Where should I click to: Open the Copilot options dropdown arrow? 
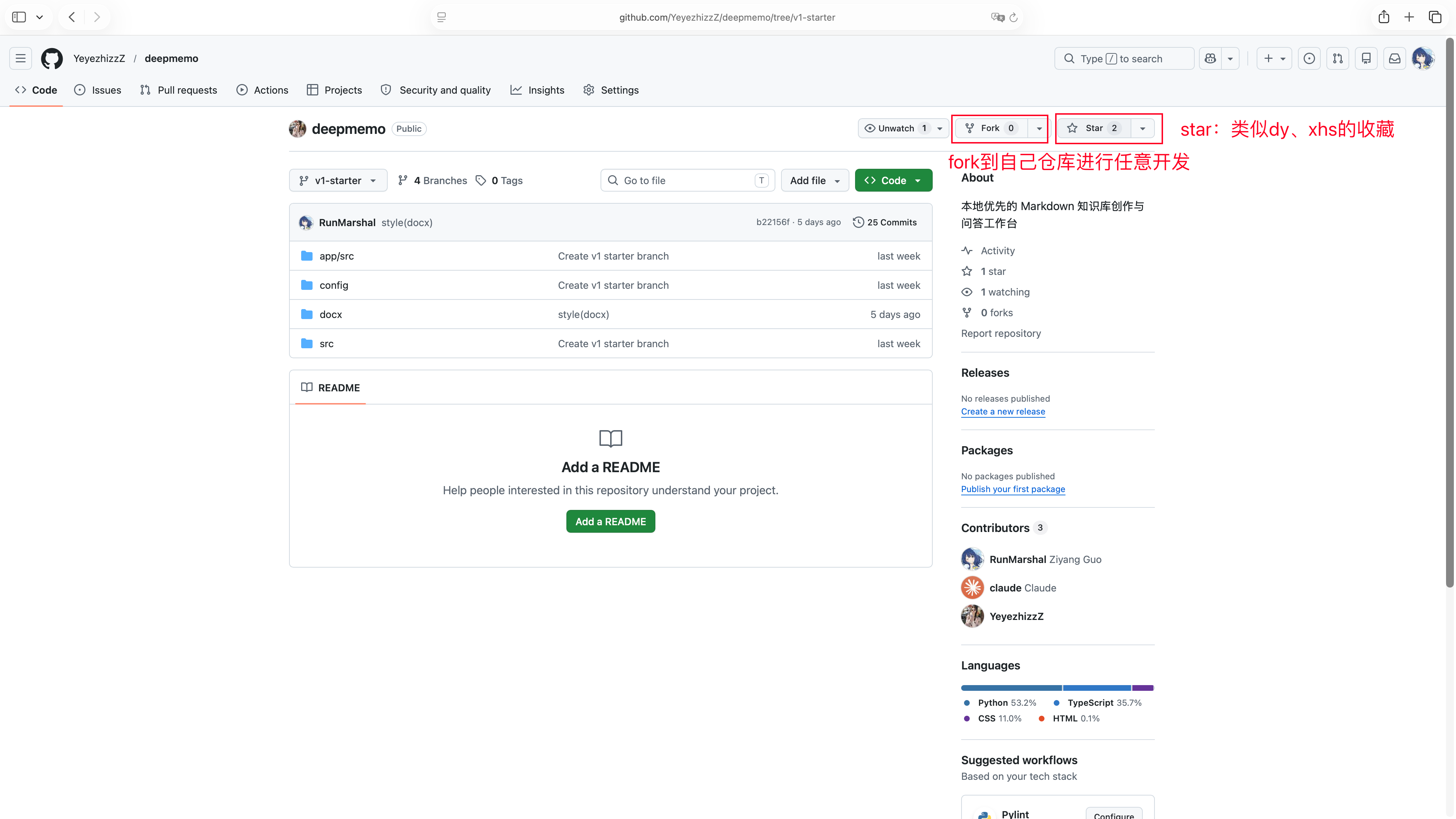point(1230,58)
